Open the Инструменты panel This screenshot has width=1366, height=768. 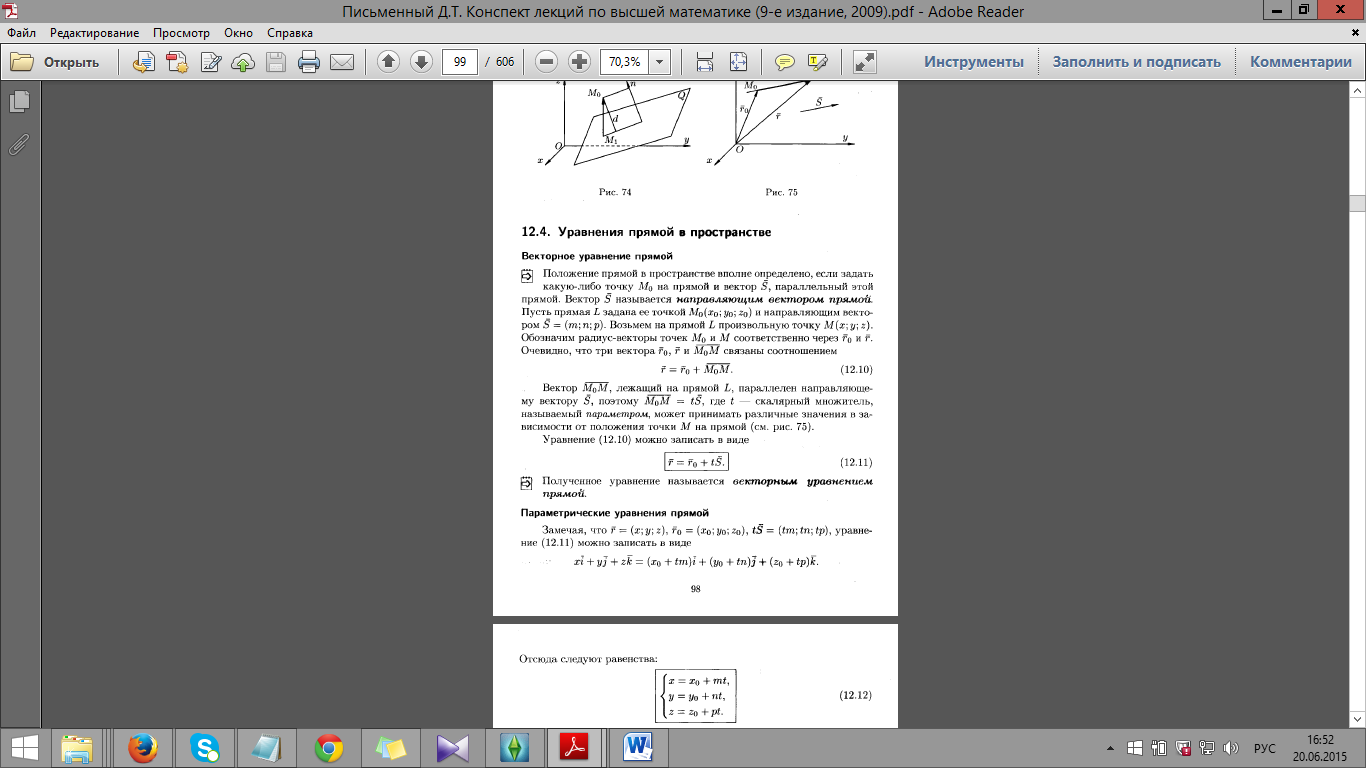click(974, 62)
